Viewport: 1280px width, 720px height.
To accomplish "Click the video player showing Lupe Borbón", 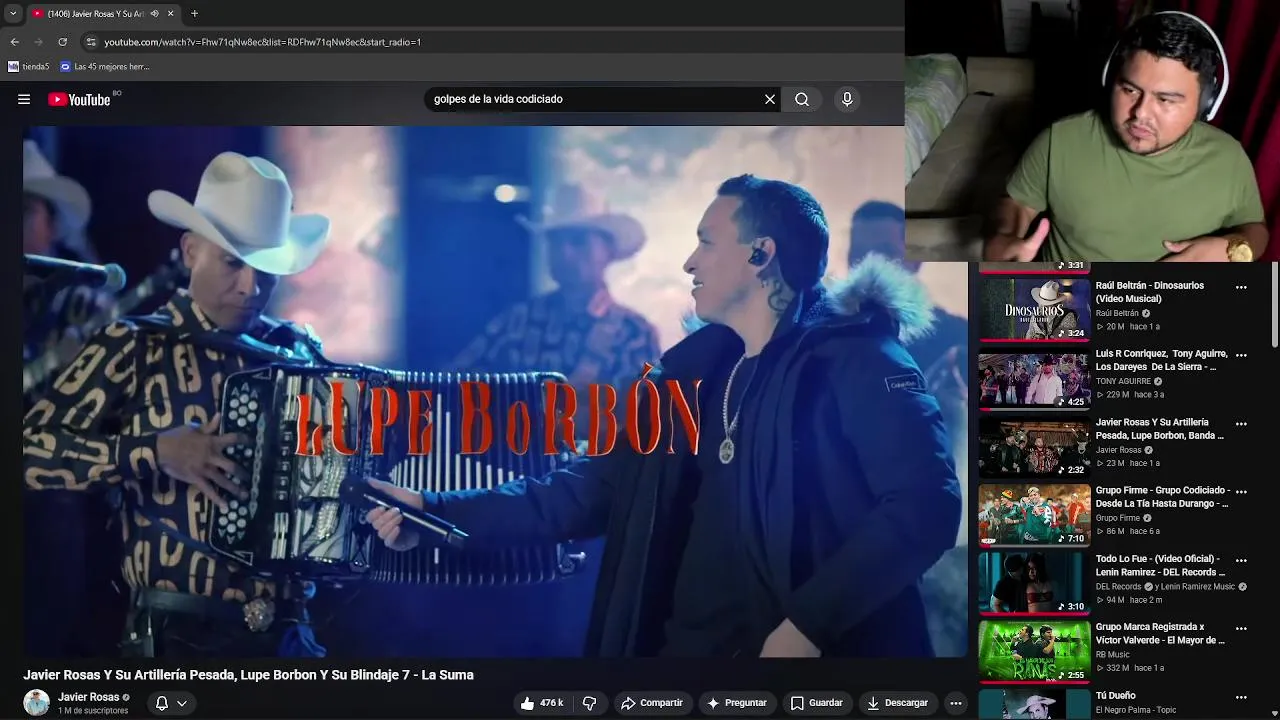I will [x=495, y=391].
